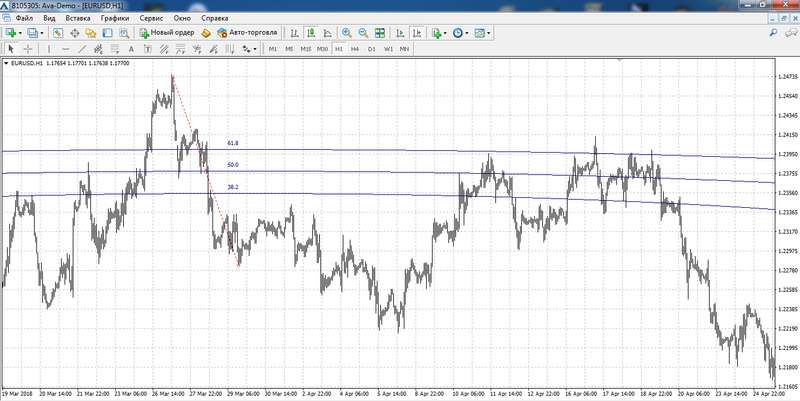The image size is (800, 401).
Task: Switch chart to line chart type
Action: point(327,33)
